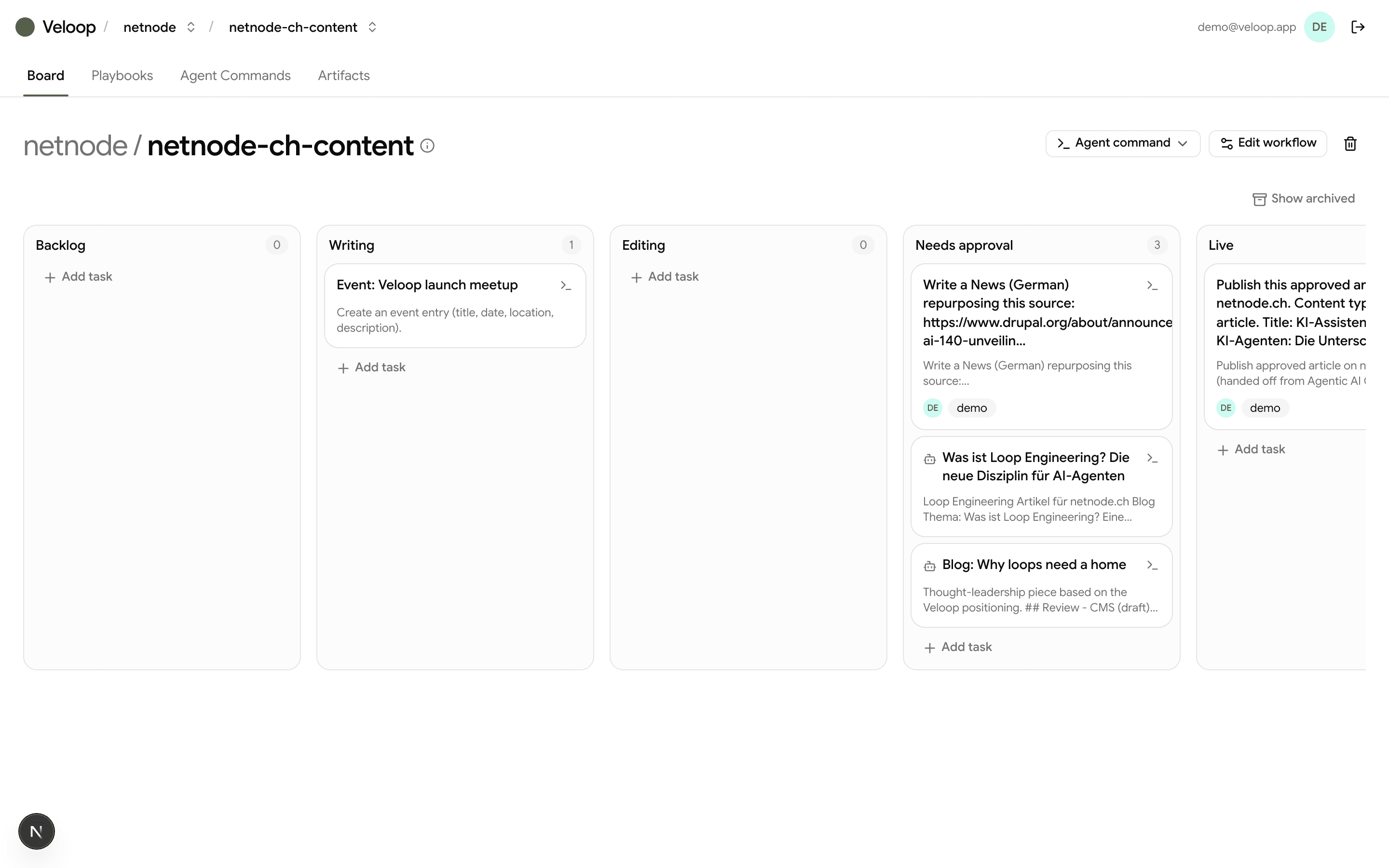Click the Backlog column title
The width and height of the screenshot is (1389, 868).
[60, 246]
